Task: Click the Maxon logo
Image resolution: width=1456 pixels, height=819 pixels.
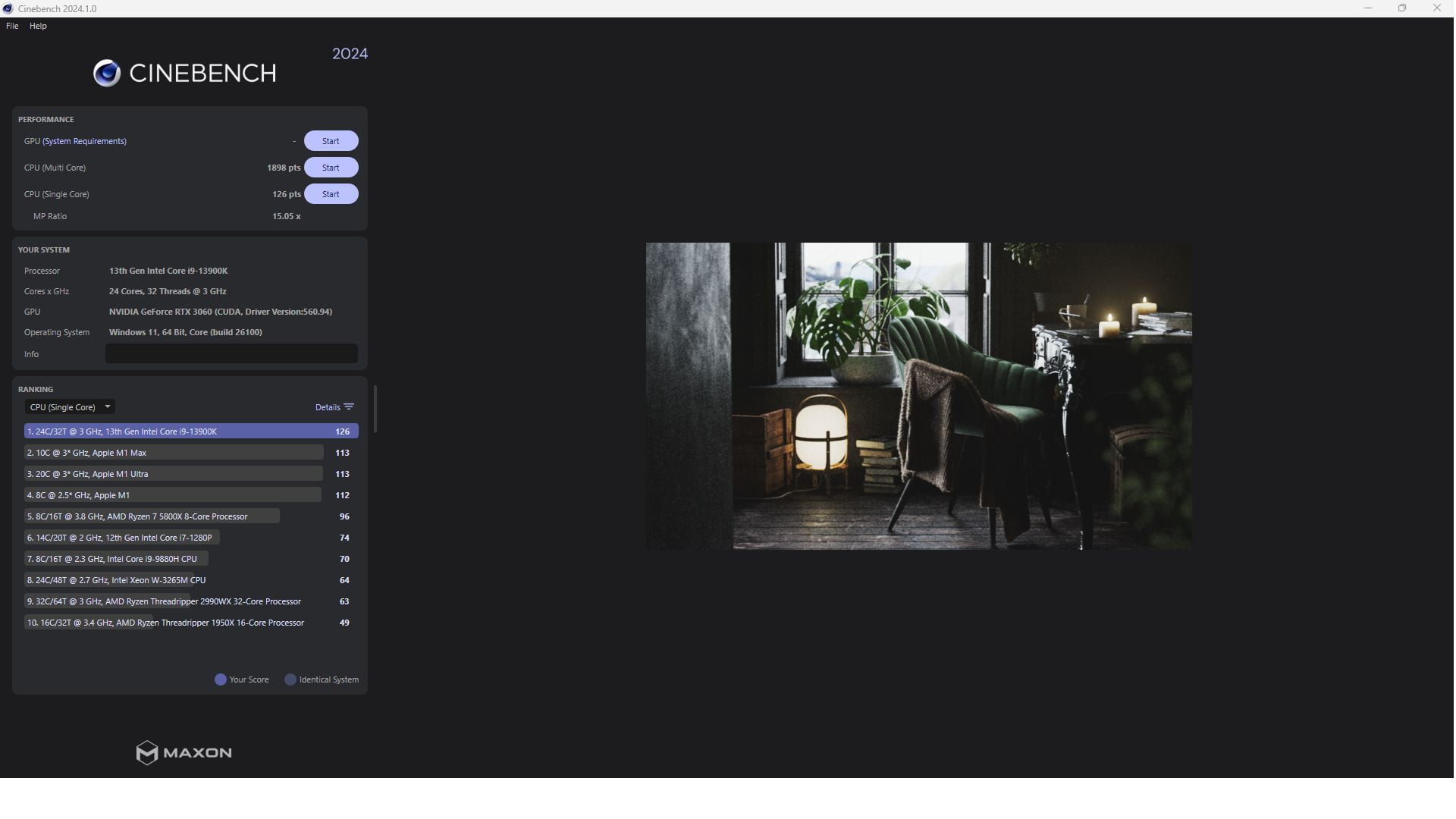Action: [184, 752]
